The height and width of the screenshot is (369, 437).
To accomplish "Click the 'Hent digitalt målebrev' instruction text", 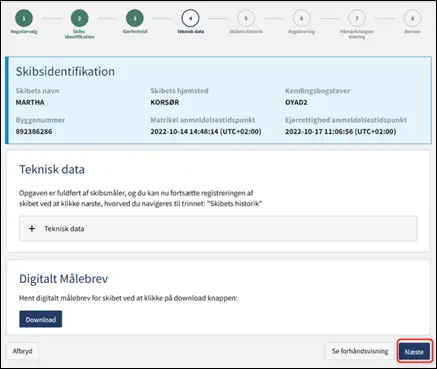I will tap(128, 298).
